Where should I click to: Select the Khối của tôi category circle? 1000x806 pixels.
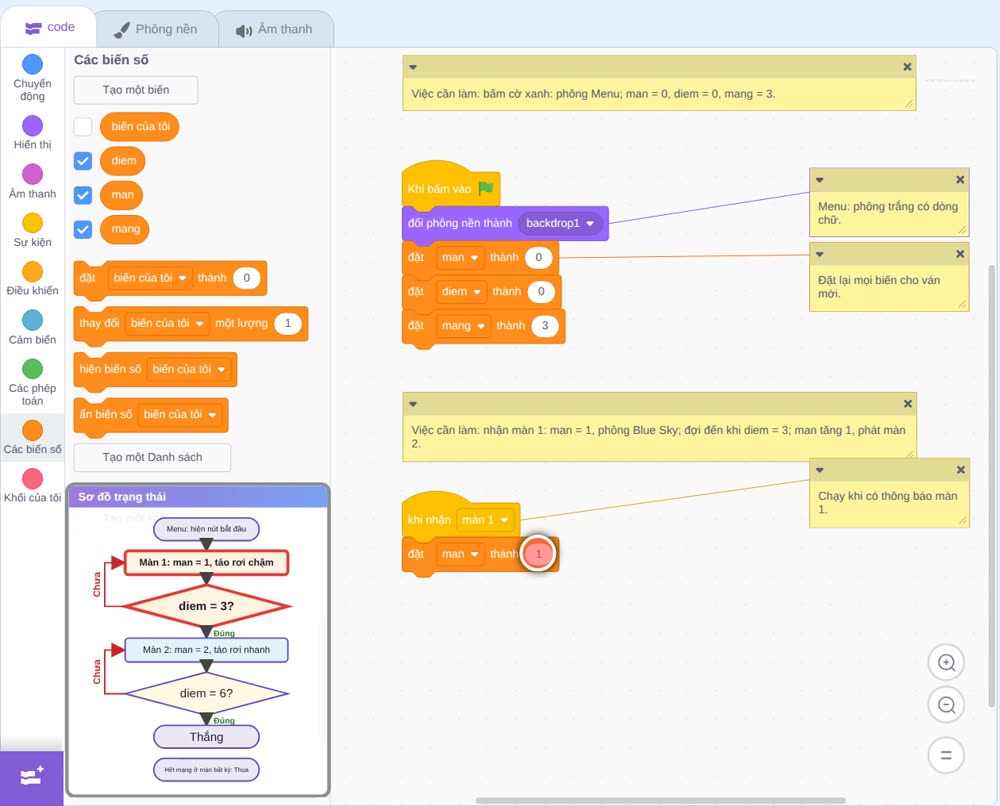(x=33, y=478)
